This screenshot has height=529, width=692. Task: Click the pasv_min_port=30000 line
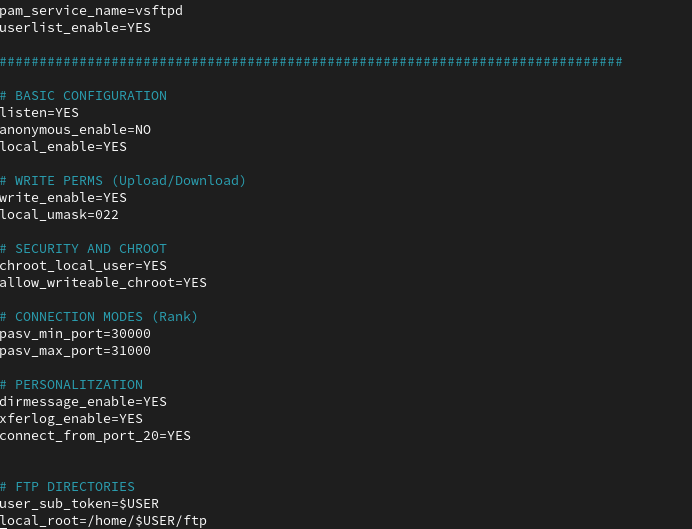75,334
